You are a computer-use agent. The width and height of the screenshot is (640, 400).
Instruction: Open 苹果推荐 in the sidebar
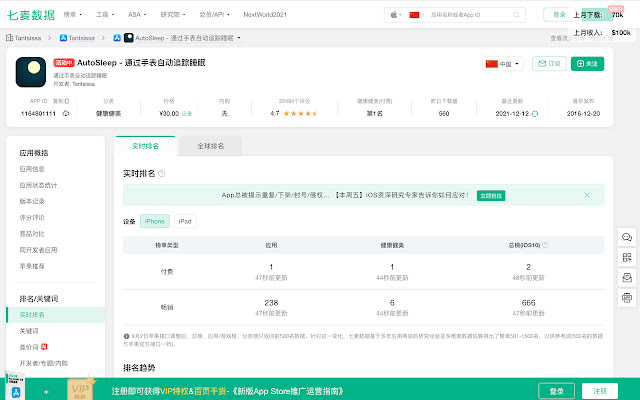(32, 266)
